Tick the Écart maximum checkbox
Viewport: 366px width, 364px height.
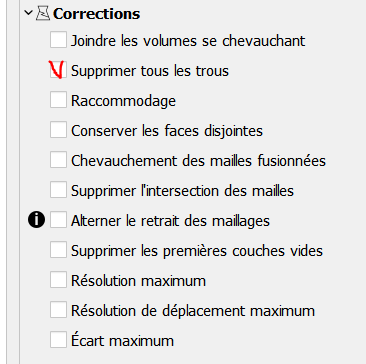coord(58,340)
